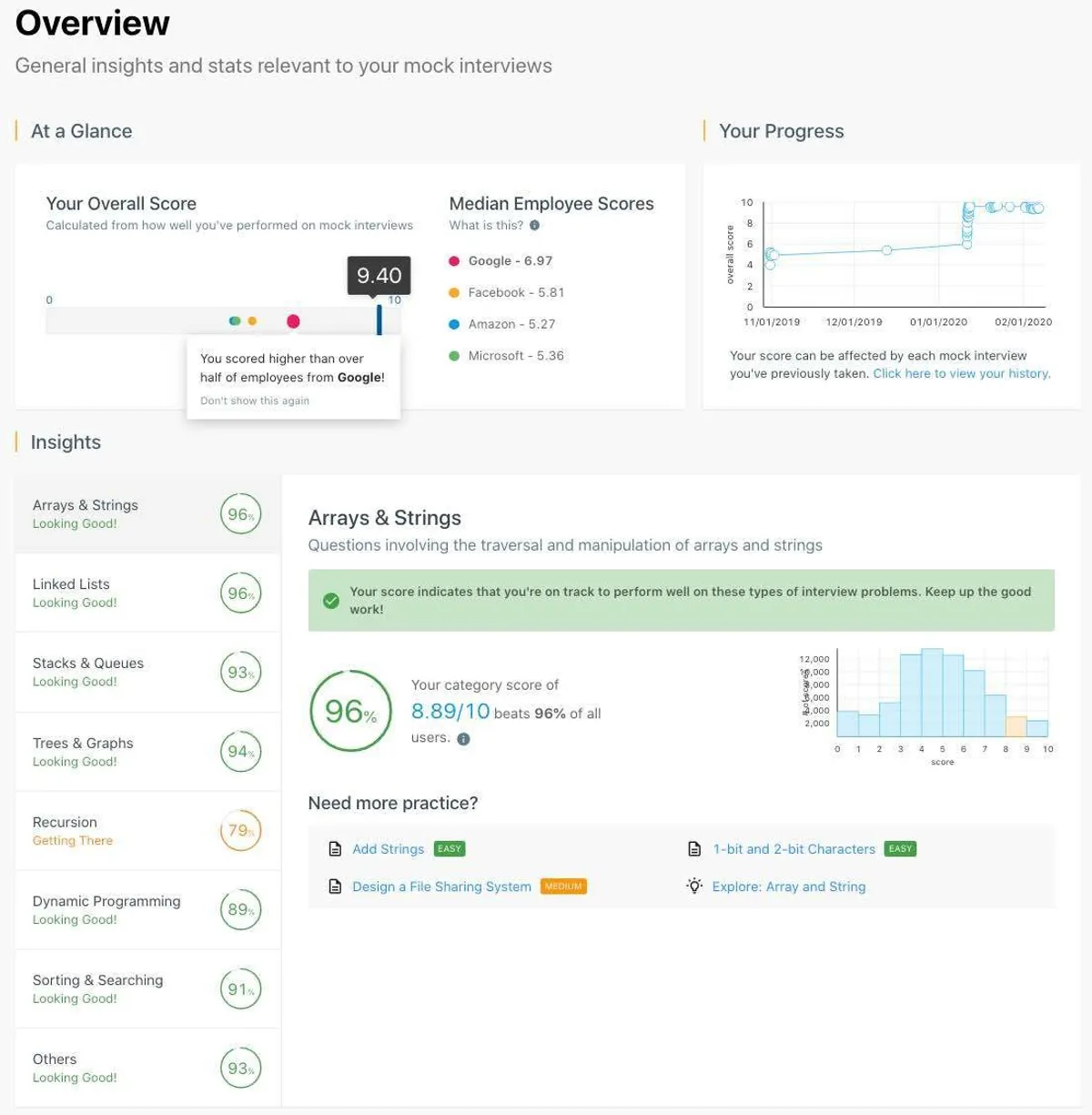Click the red Google marker on score bar

[x=293, y=321]
